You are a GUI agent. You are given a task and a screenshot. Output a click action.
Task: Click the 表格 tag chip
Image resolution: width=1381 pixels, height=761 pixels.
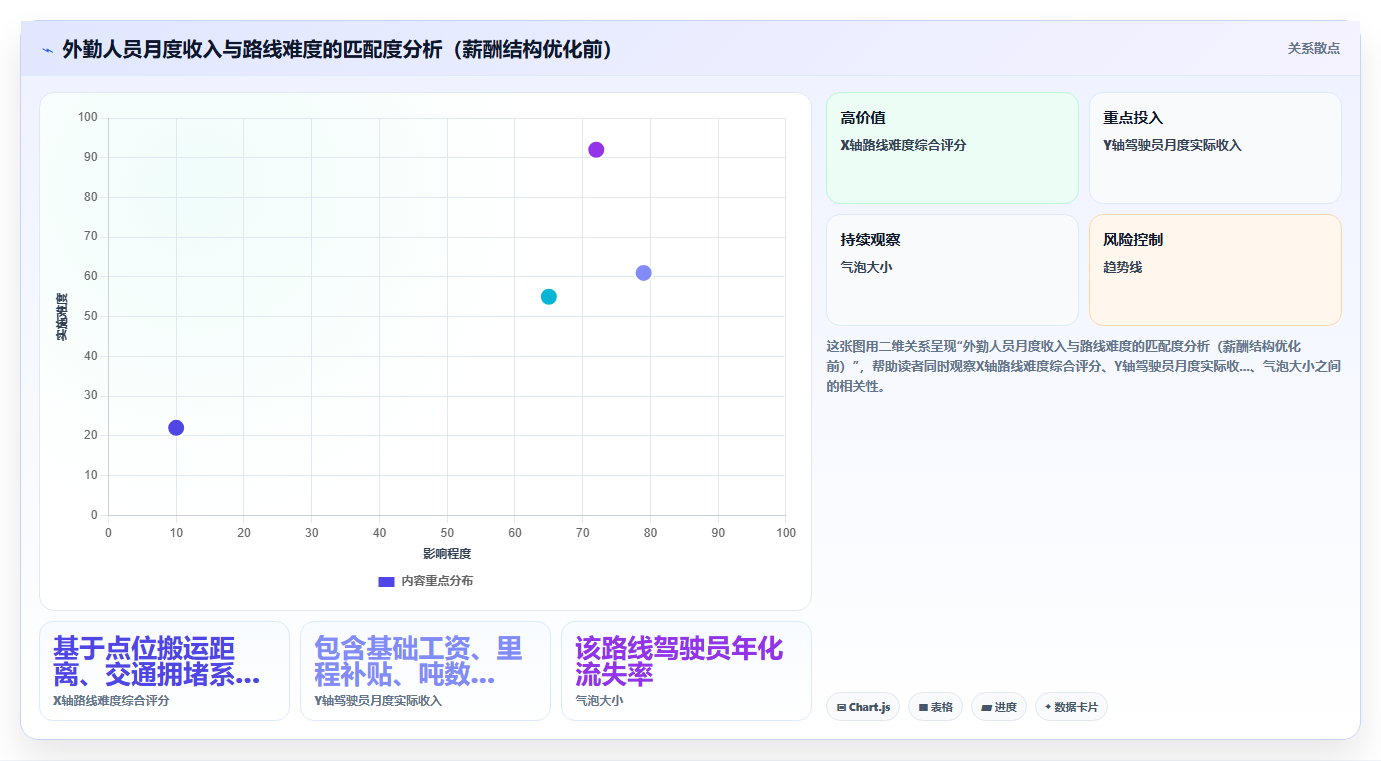935,707
